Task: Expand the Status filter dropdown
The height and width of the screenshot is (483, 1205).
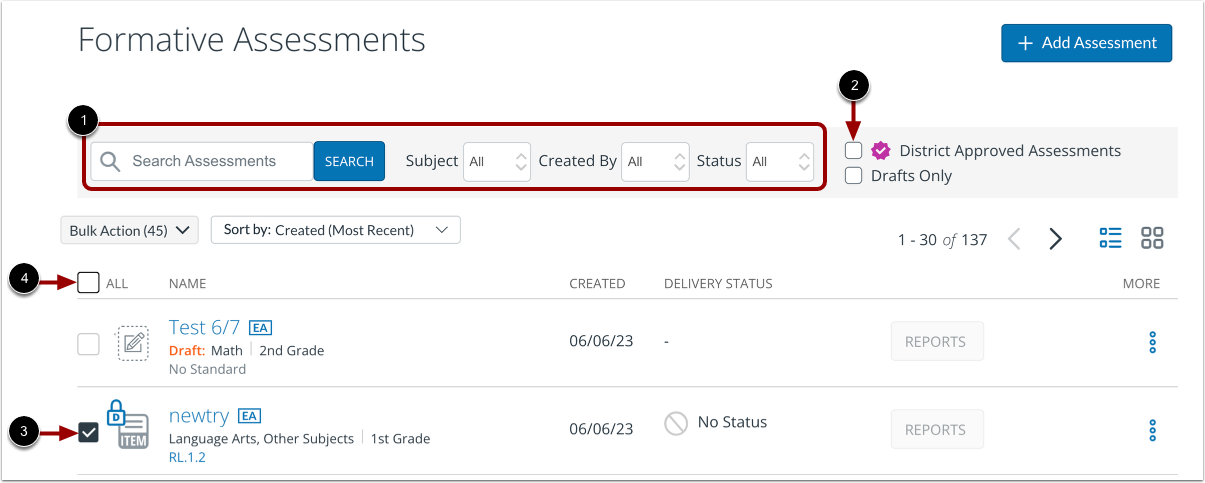Action: coord(780,161)
